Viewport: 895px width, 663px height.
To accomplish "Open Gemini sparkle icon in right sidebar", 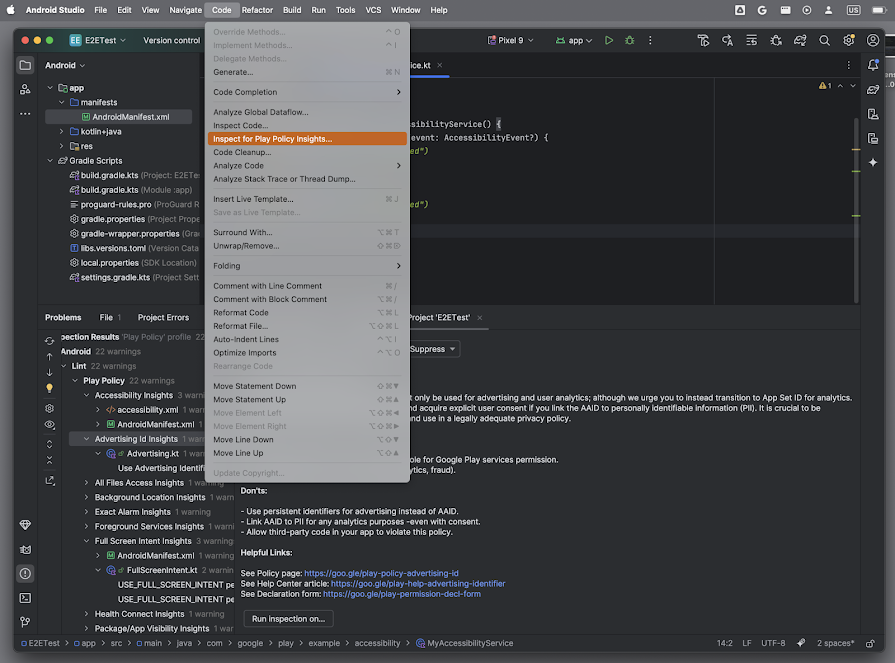I will pos(873,163).
